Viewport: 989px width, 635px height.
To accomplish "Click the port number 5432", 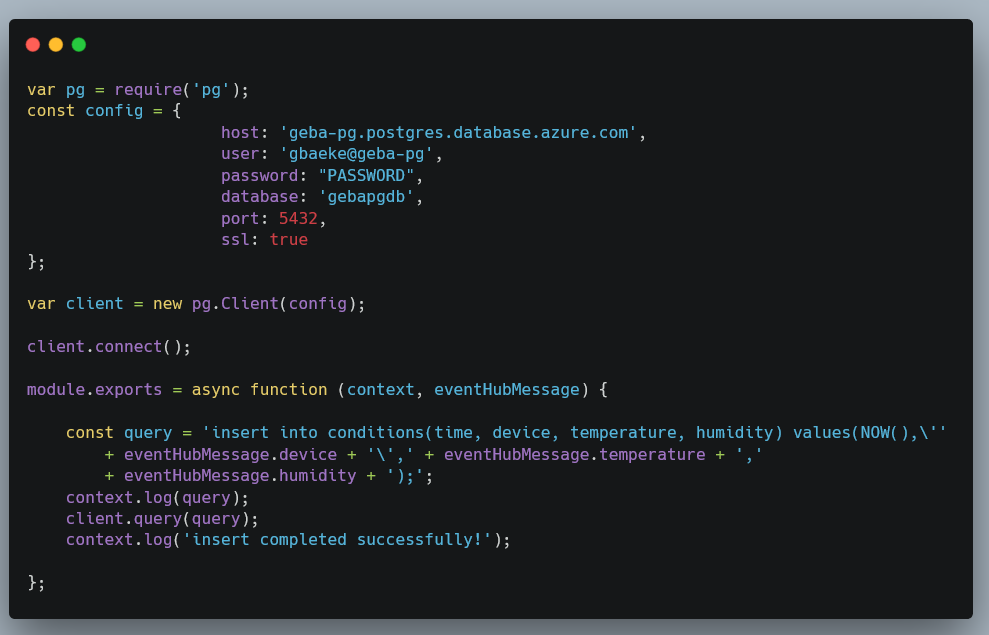I will click(x=298, y=218).
